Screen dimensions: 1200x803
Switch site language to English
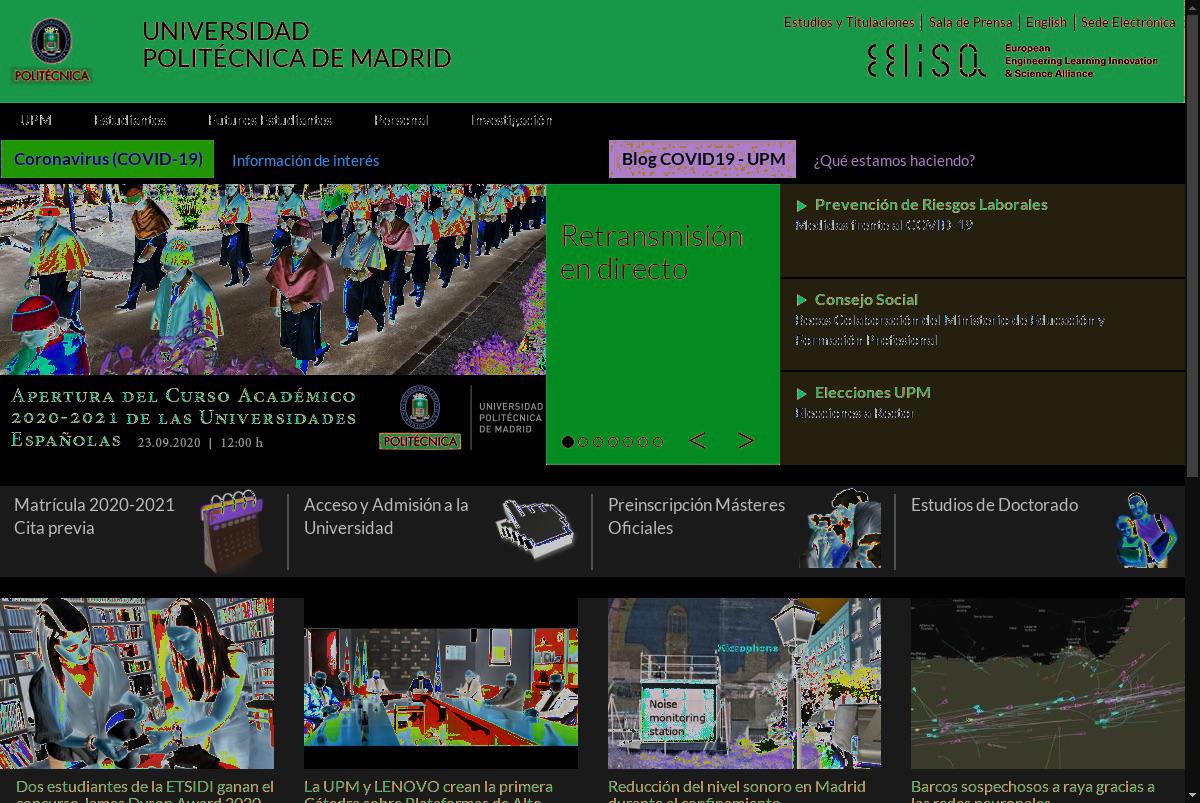(x=1046, y=22)
